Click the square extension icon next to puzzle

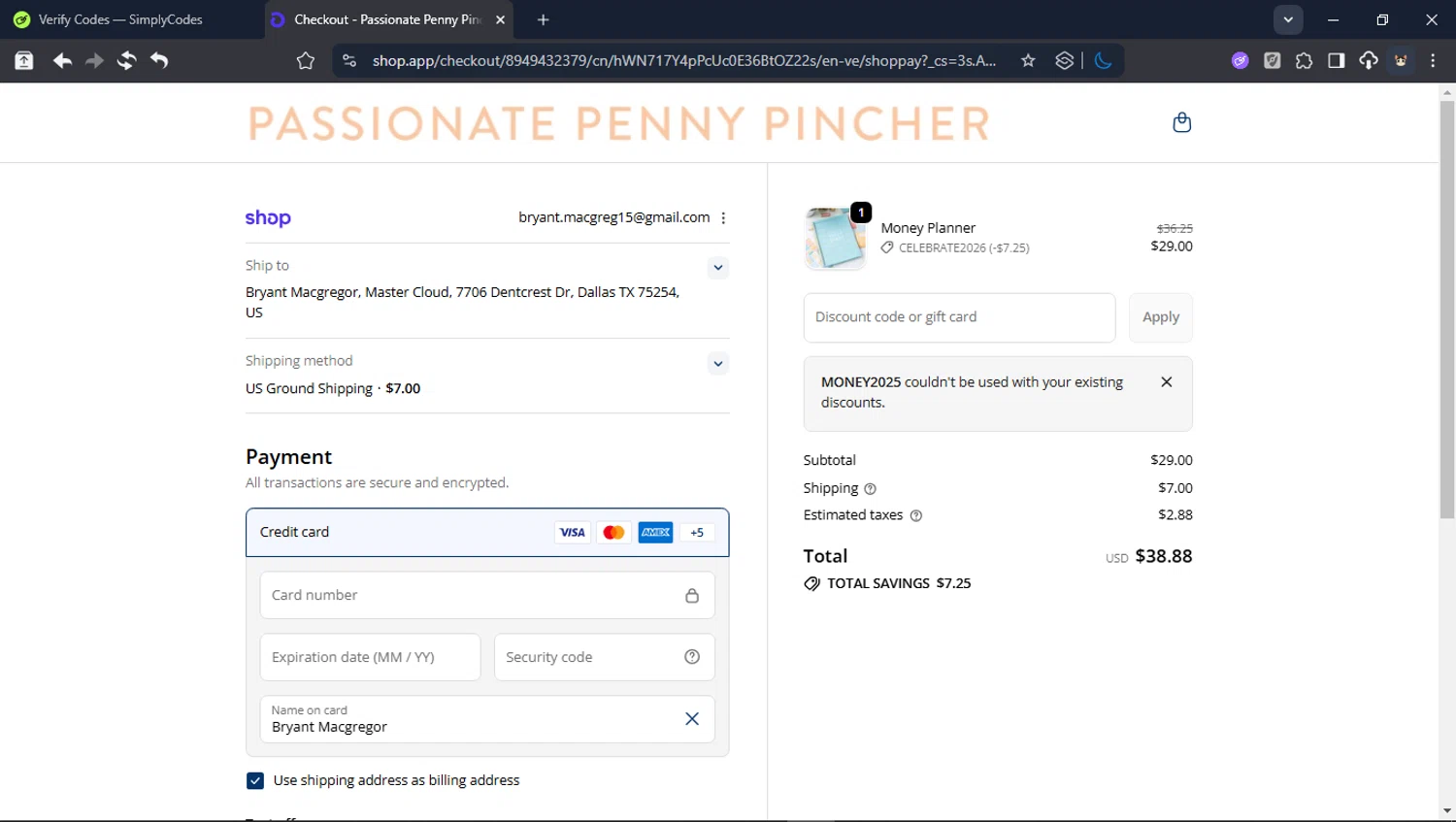coord(1272,61)
